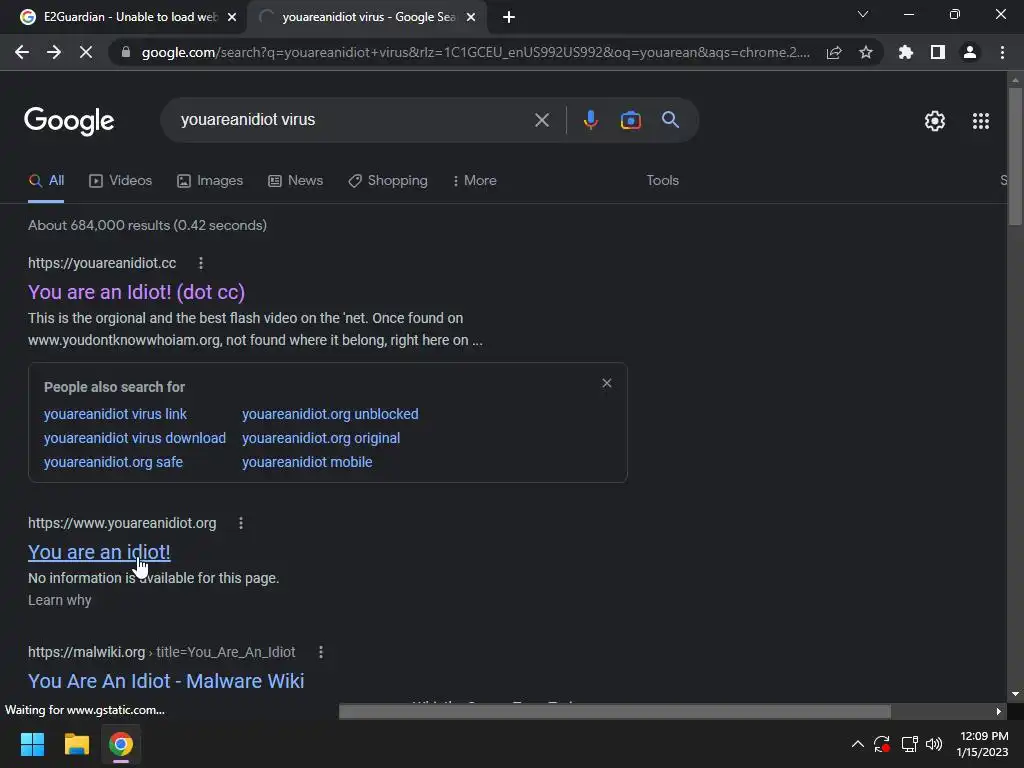Screen dimensions: 1024x768
Task: Open the tab search dropdown chevron
Action: pyautogui.click(x=863, y=14)
